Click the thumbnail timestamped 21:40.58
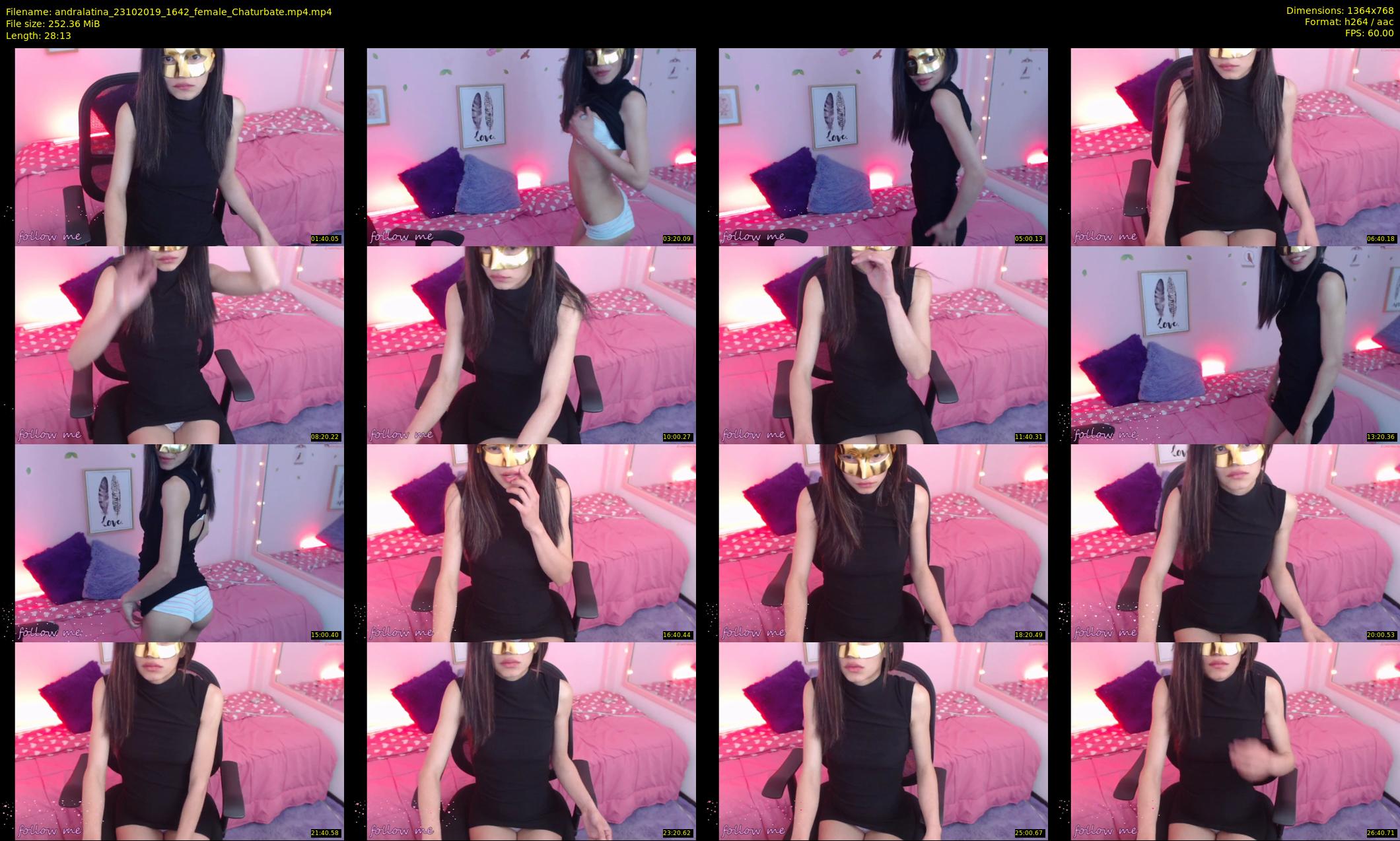The height and width of the screenshot is (841, 1400). 179,741
